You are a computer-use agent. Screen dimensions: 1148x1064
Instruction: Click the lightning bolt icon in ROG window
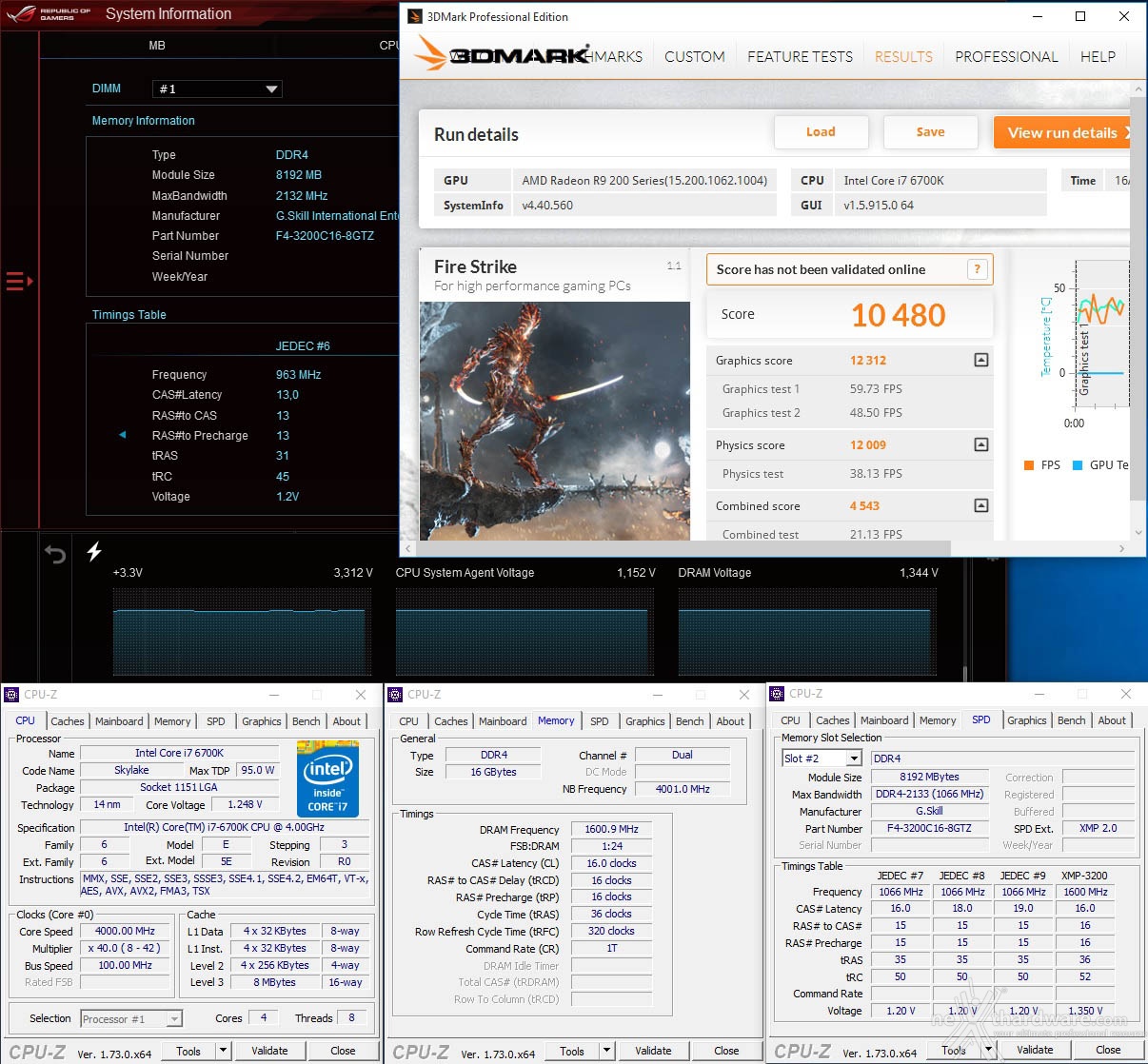pyautogui.click(x=94, y=551)
